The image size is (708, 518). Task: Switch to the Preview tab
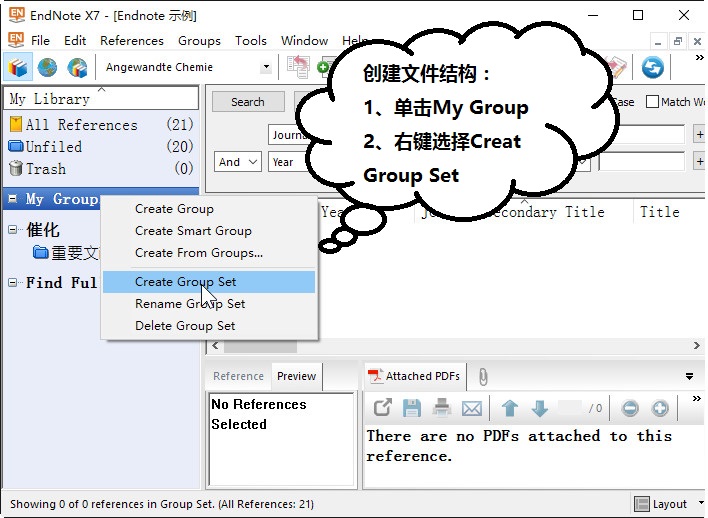(297, 376)
